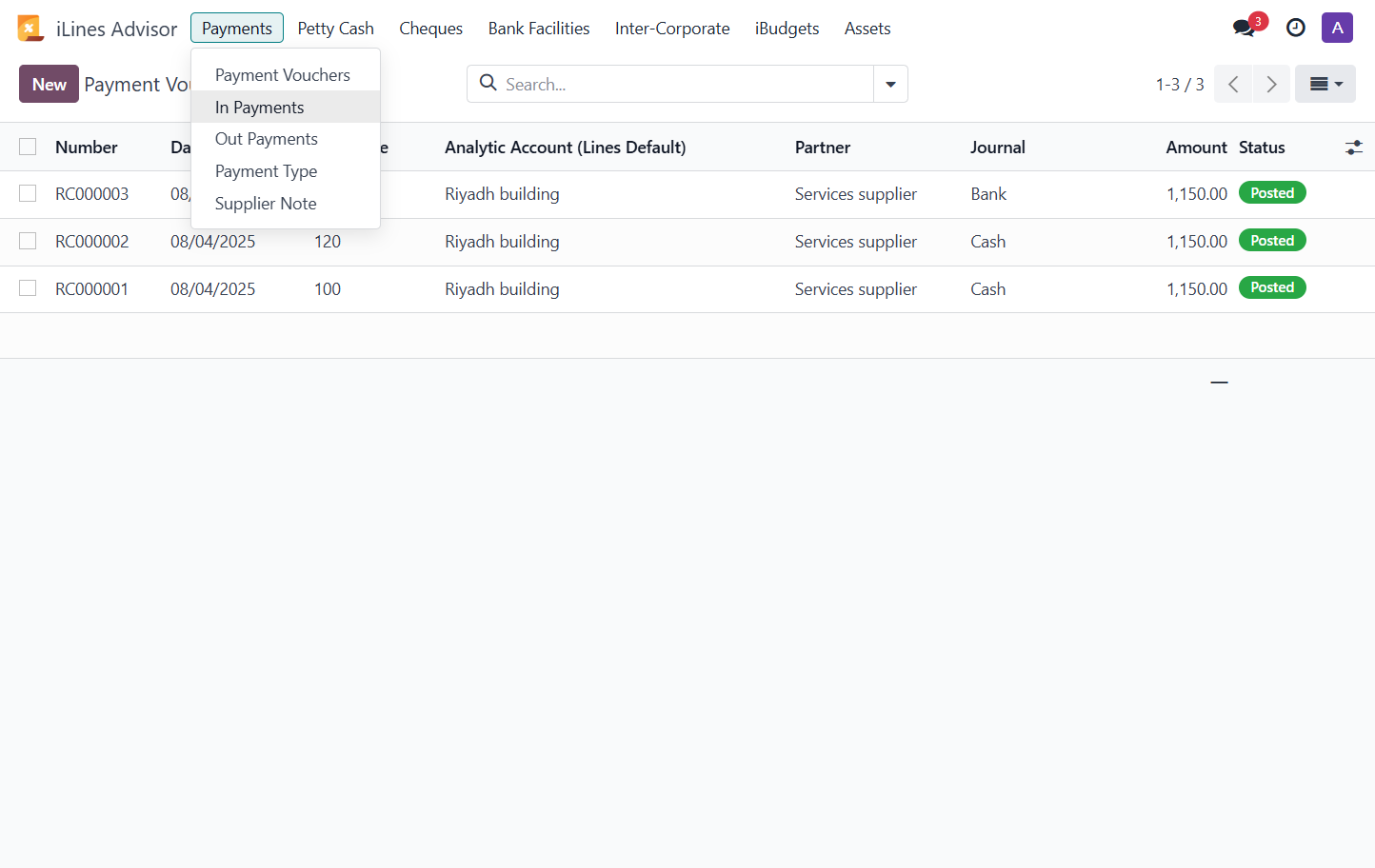Sort by the Number column header
This screenshot has width=1375, height=868.
(x=87, y=148)
